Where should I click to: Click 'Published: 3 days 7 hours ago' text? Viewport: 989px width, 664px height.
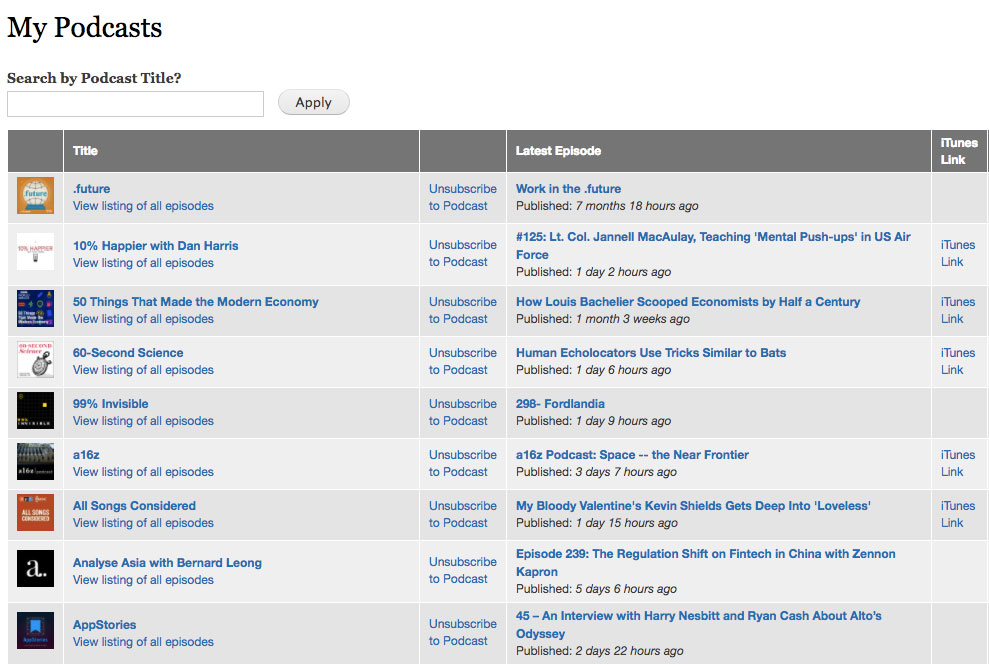(x=596, y=472)
